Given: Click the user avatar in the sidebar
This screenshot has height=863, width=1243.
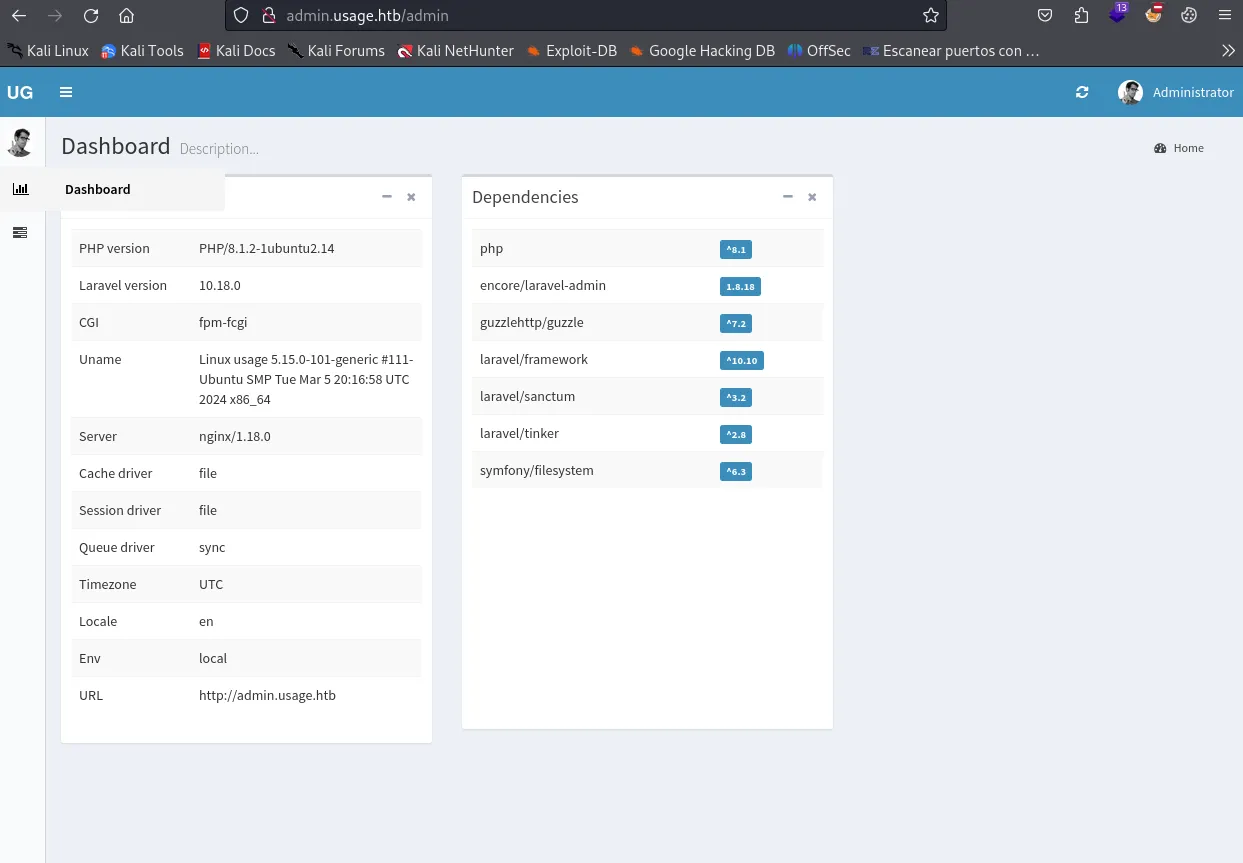Looking at the screenshot, I should (20, 142).
